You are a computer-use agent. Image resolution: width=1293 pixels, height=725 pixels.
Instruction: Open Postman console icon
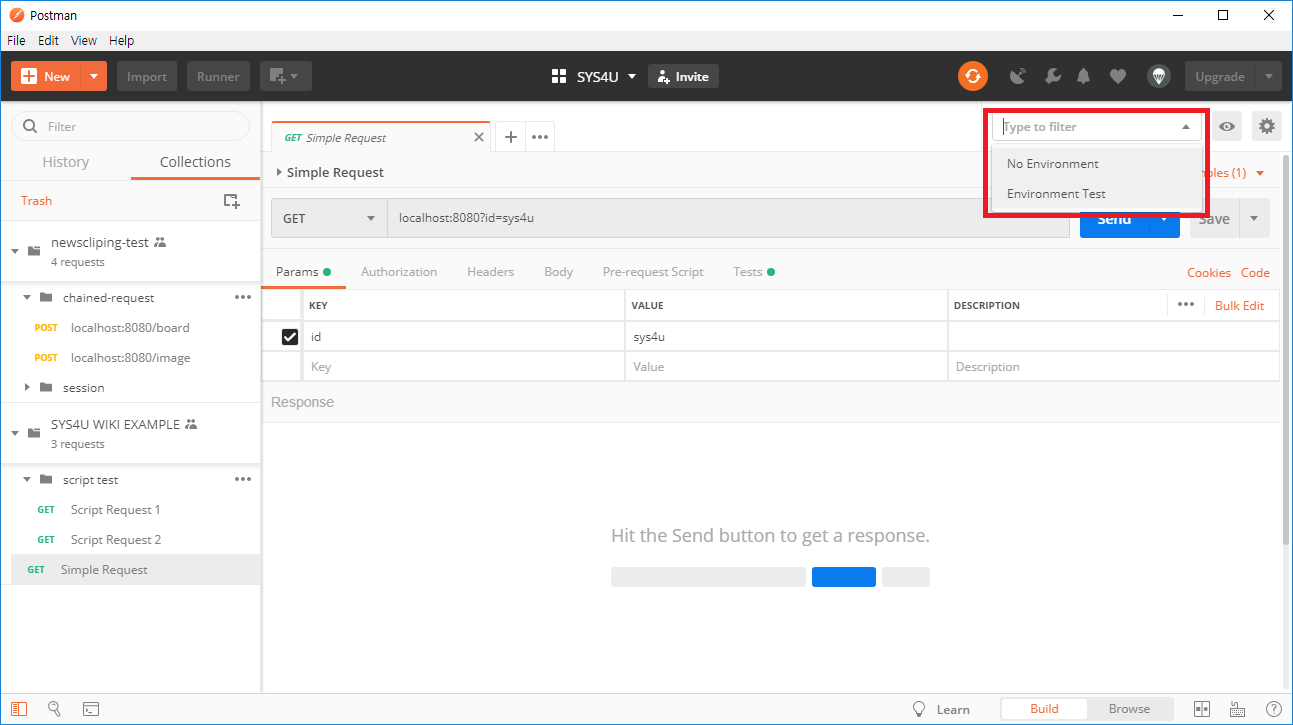(90, 709)
